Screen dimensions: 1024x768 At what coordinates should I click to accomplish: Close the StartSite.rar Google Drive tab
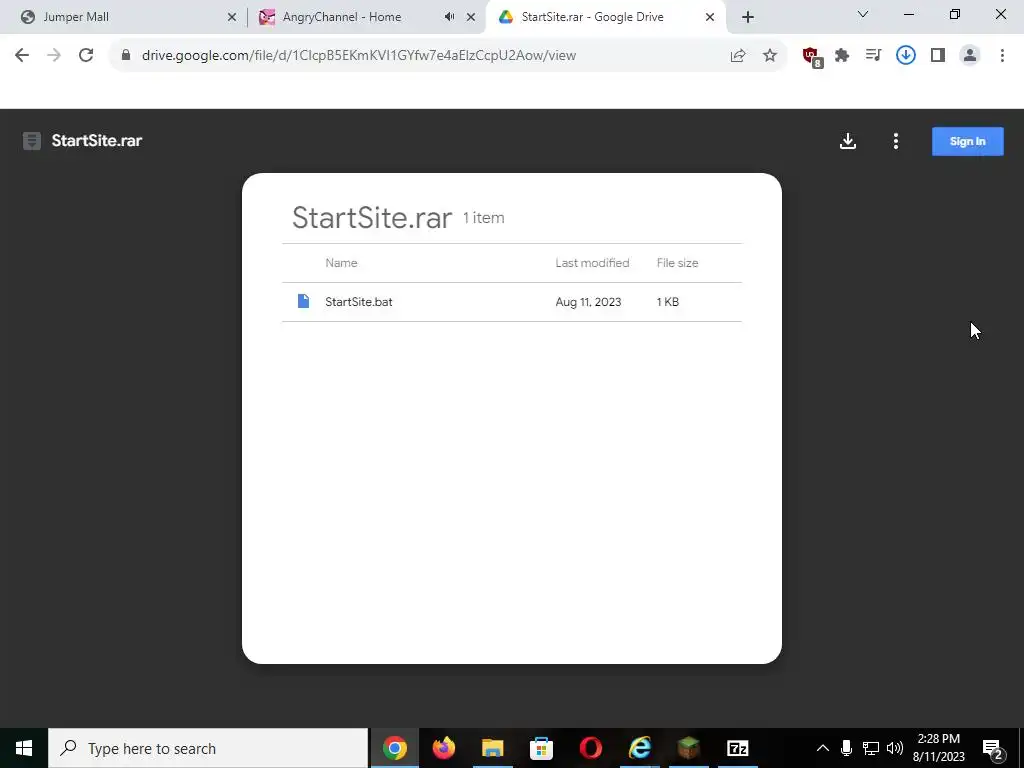point(710,17)
